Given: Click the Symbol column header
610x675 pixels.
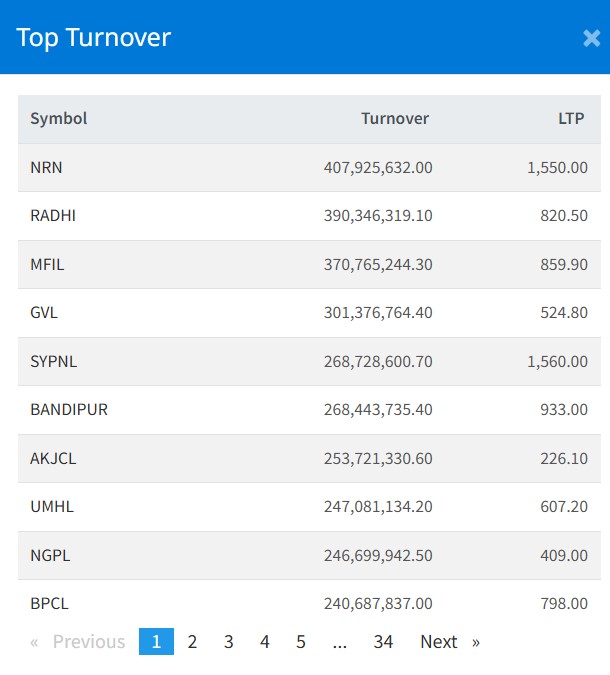Looking at the screenshot, I should 59,118.
